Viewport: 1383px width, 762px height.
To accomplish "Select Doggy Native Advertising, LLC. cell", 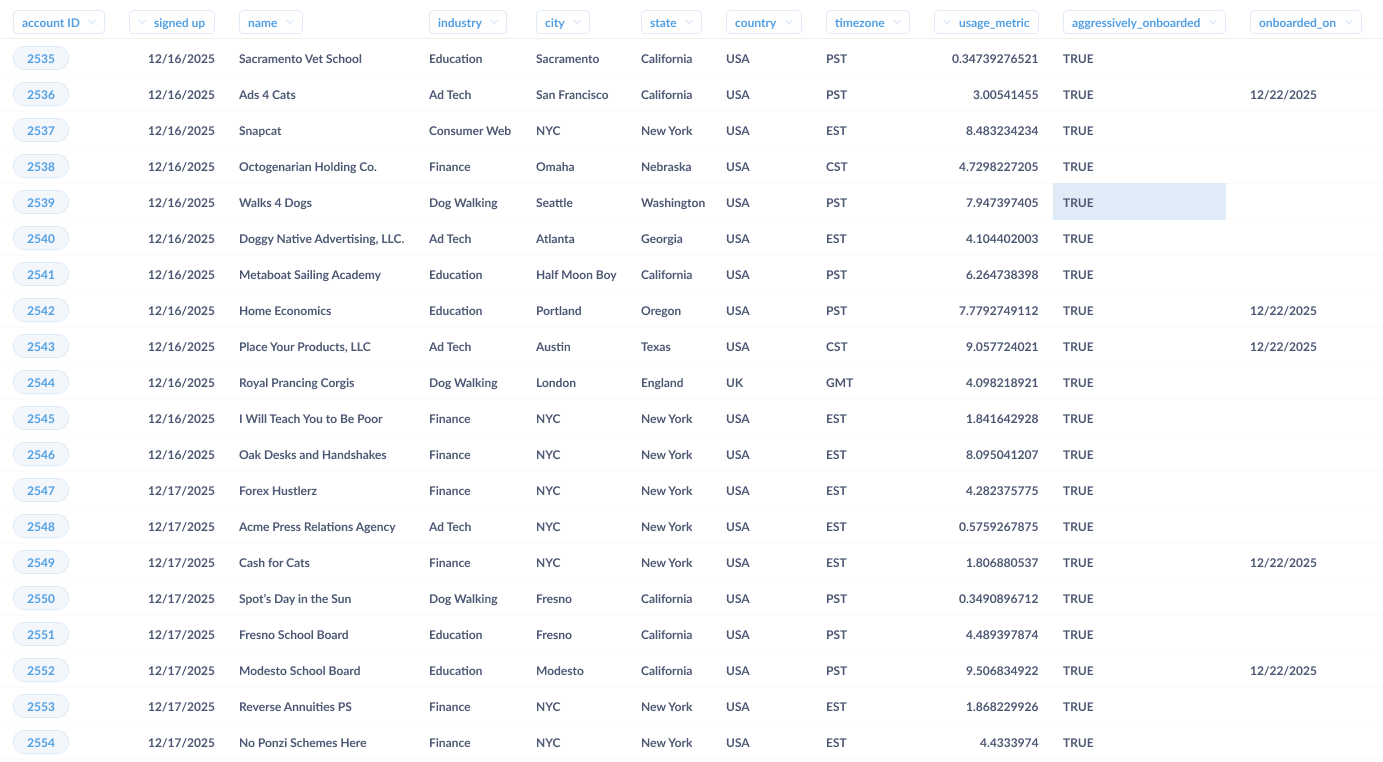I will (322, 239).
